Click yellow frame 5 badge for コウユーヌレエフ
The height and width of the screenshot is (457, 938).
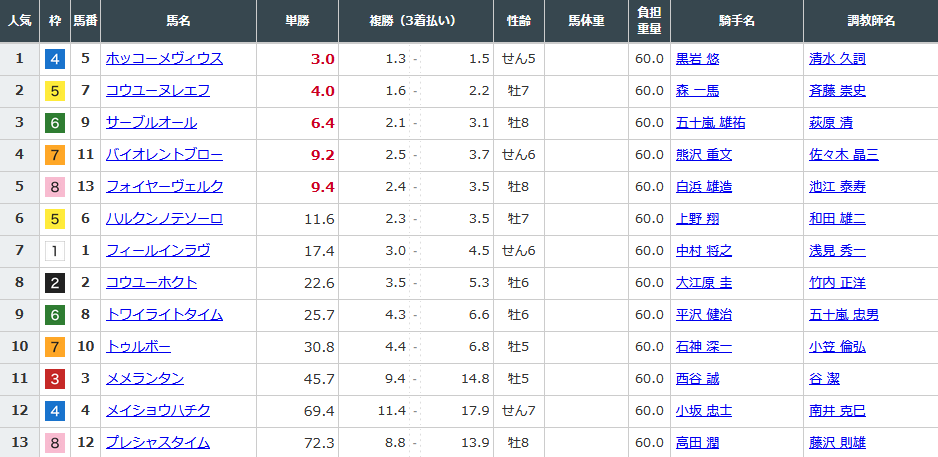click(x=55, y=91)
